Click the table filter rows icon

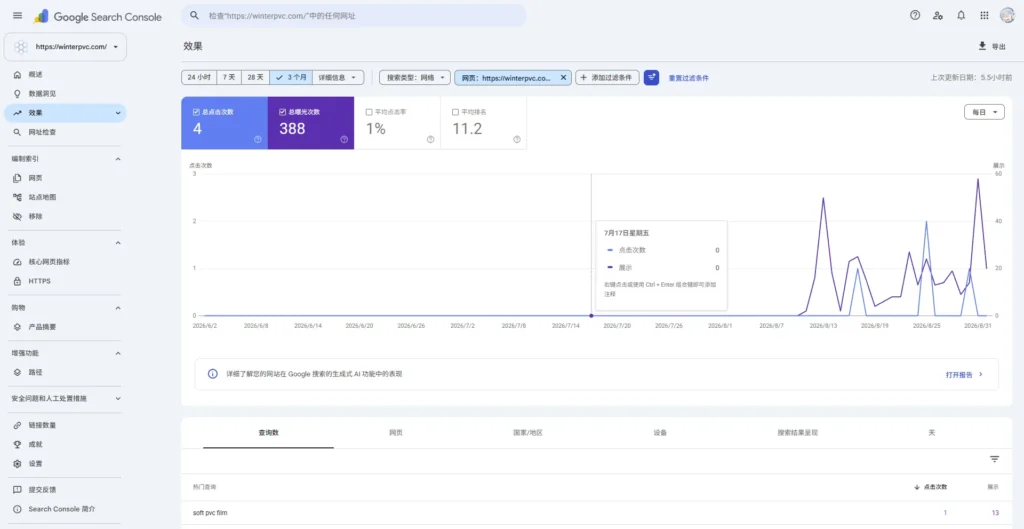(994, 460)
